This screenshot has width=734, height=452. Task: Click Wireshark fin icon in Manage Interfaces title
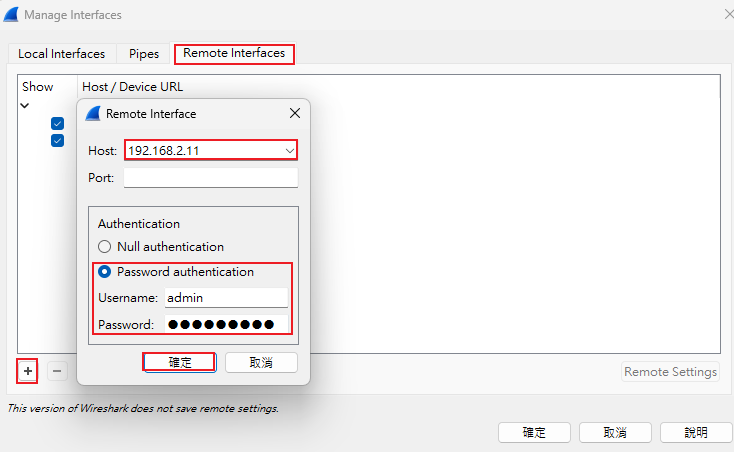12,14
